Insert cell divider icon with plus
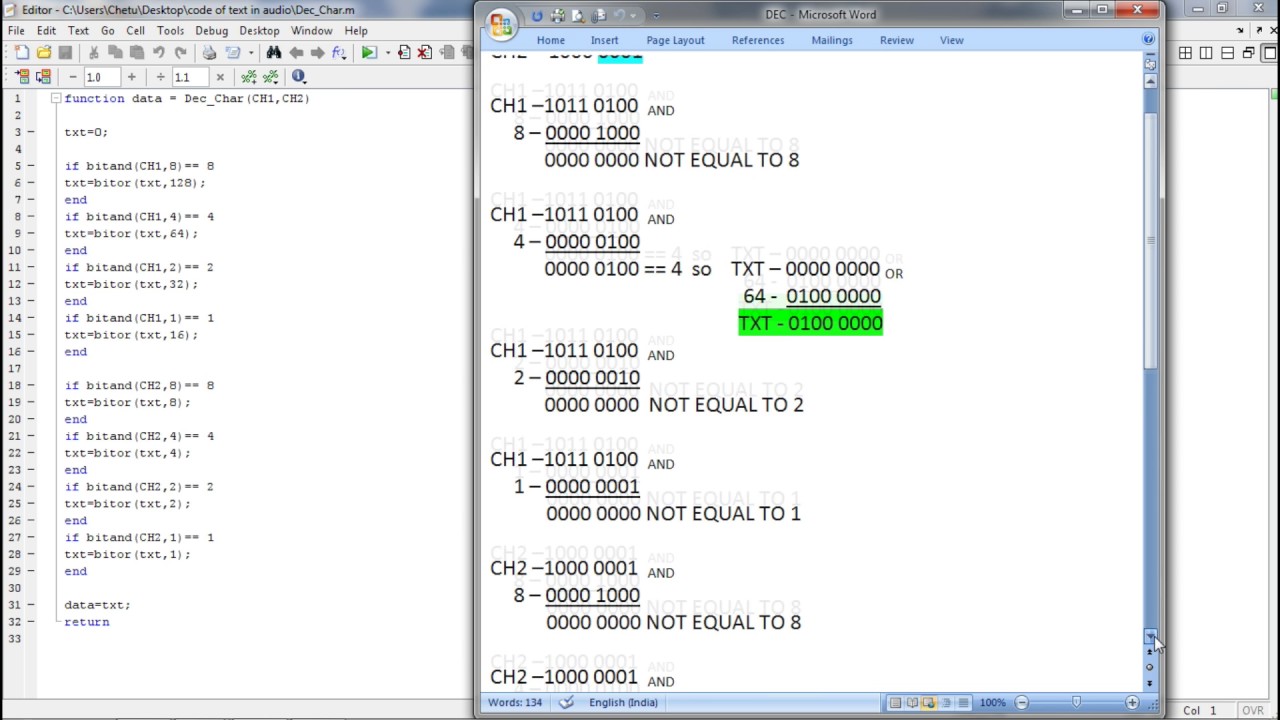The width and height of the screenshot is (1280, 720). pyautogui.click(x=248, y=77)
